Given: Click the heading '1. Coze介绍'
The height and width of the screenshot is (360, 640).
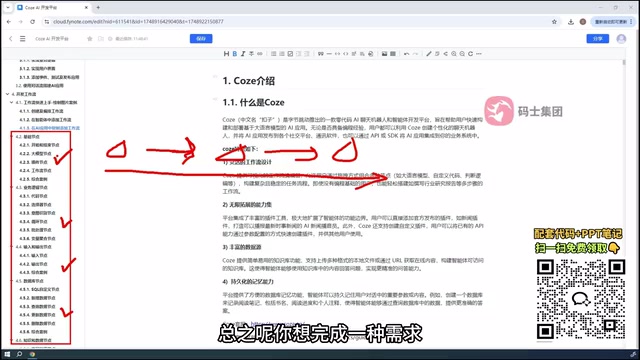Looking at the screenshot, I should (x=249, y=81).
